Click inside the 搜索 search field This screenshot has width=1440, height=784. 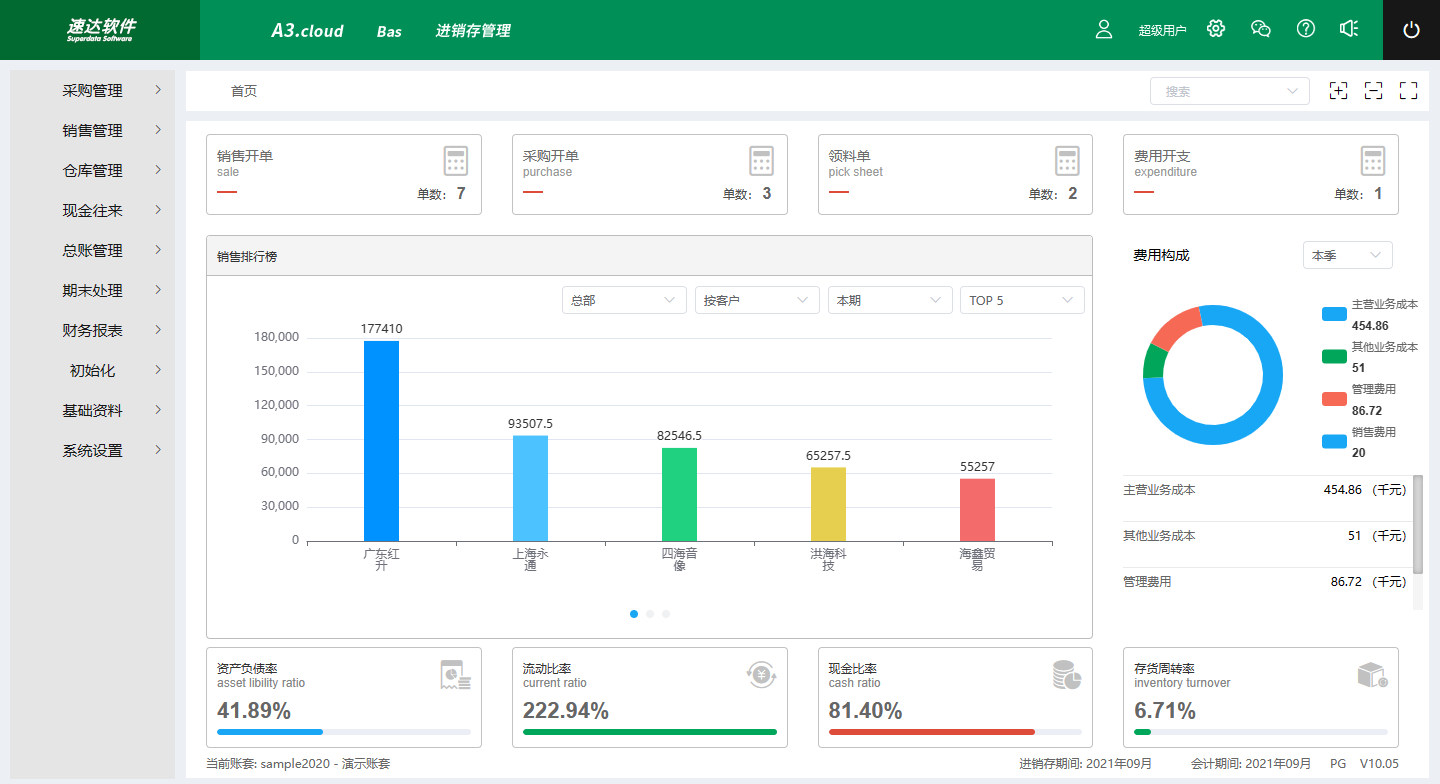[x=1225, y=90]
